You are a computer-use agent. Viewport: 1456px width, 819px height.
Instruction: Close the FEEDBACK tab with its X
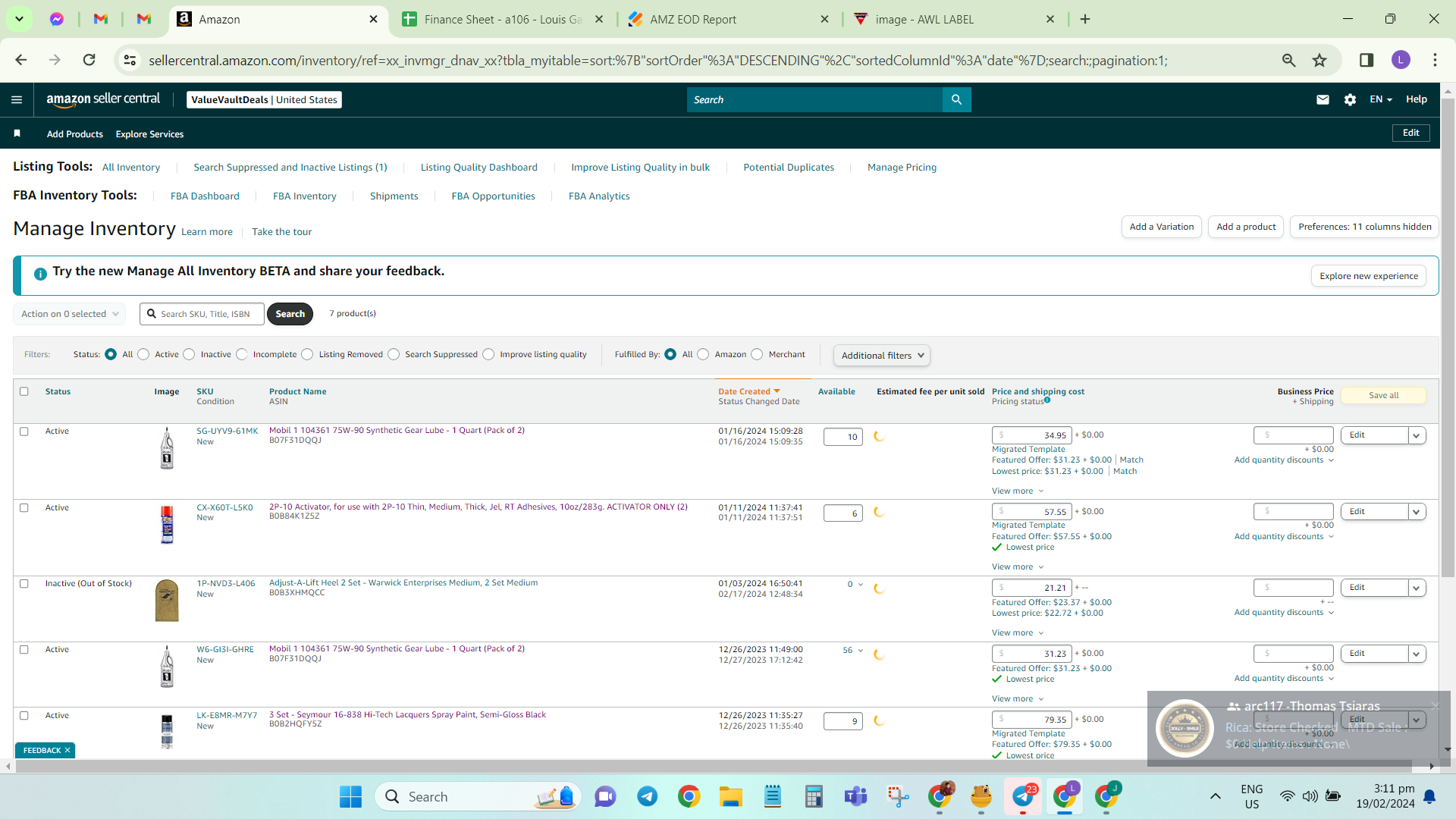(x=67, y=750)
